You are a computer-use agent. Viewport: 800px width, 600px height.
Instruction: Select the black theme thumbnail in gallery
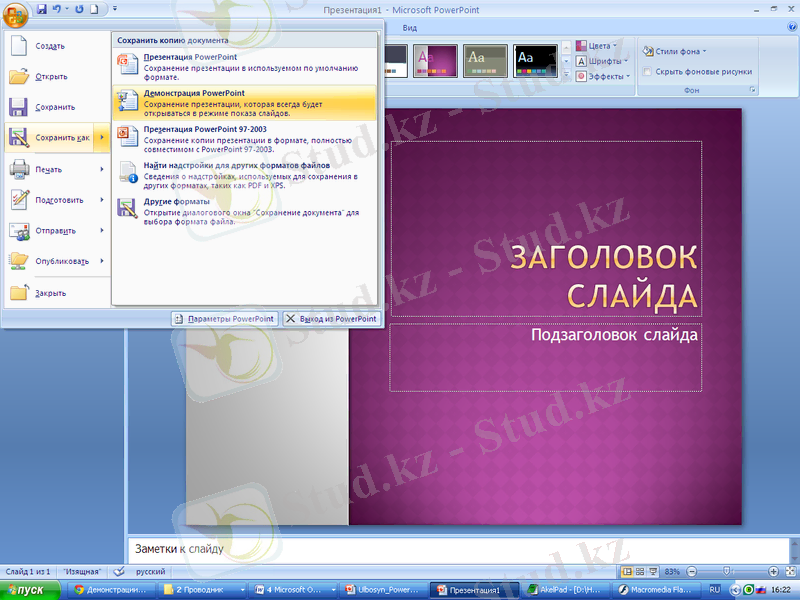pyautogui.click(x=536, y=61)
